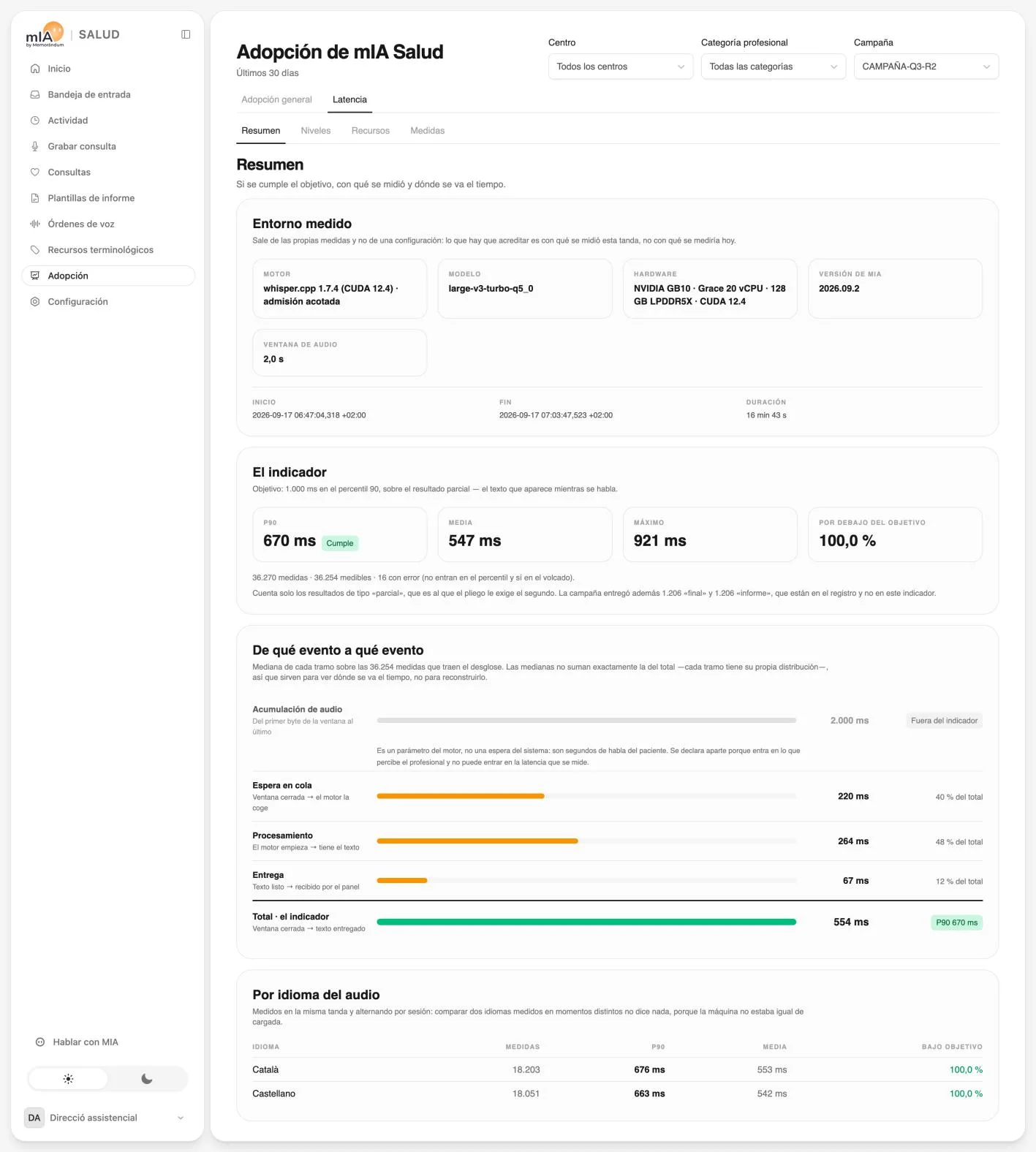The width and height of the screenshot is (1036, 1152).
Task: Click the Configuración gear icon
Action: click(35, 302)
